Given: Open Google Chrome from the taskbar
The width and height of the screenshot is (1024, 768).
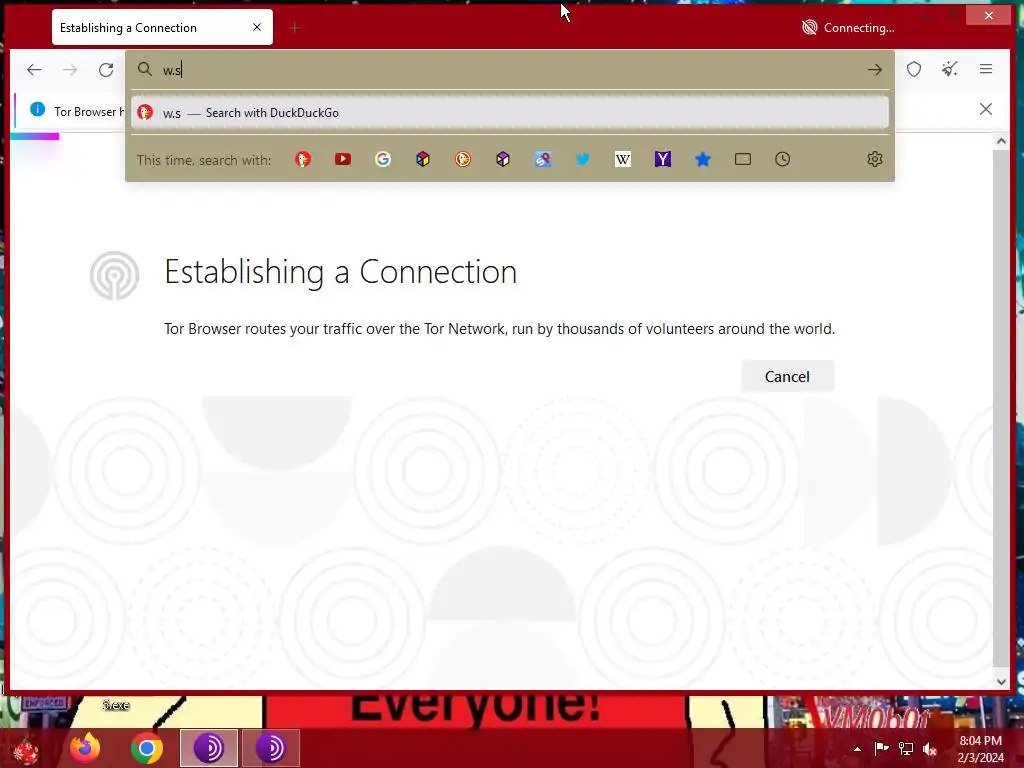Looking at the screenshot, I should [x=147, y=748].
